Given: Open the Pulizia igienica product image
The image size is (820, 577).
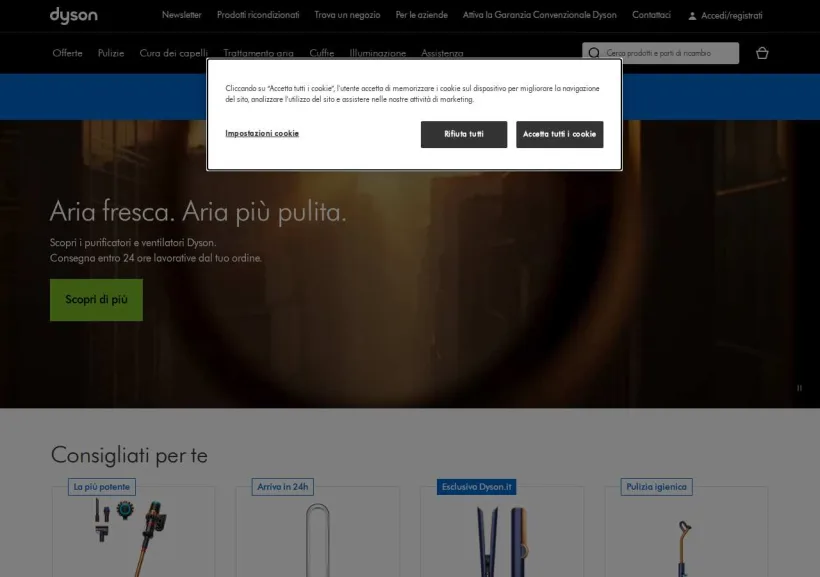Looking at the screenshot, I should (x=684, y=548).
